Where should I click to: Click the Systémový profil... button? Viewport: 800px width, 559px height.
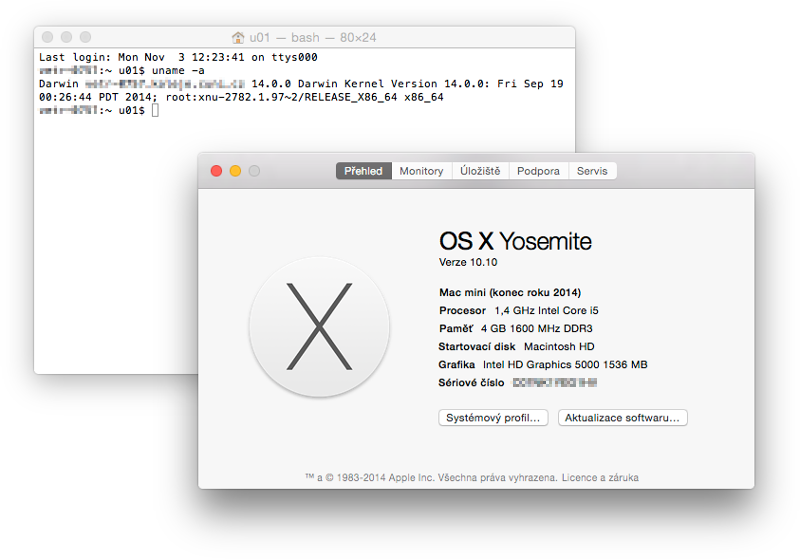(x=493, y=418)
